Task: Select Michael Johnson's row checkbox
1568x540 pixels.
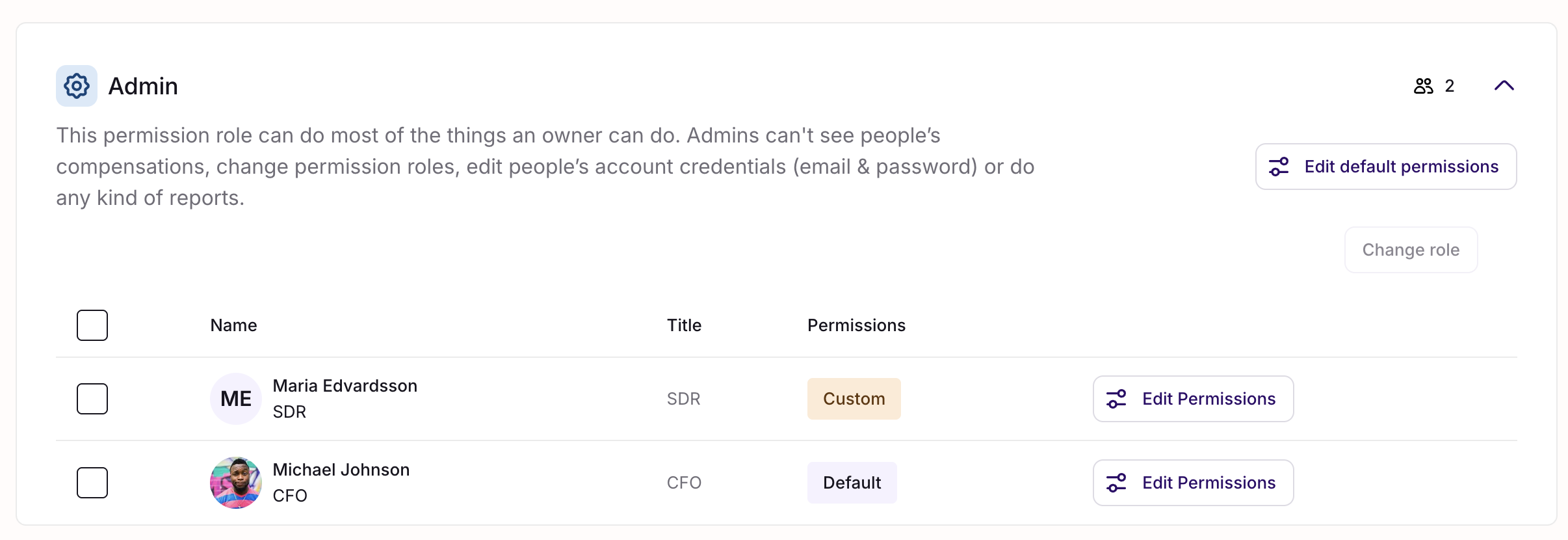Action: coord(92,483)
